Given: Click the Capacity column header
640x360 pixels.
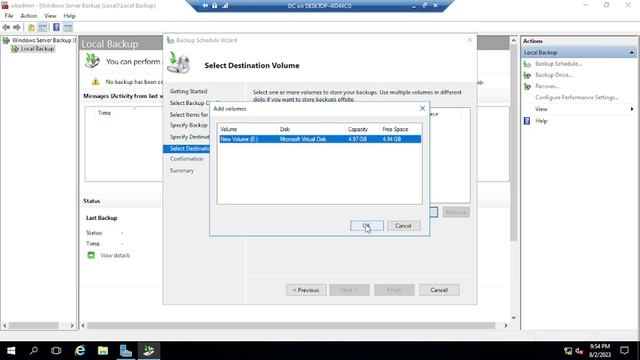Looking at the screenshot, I should (x=362, y=129).
